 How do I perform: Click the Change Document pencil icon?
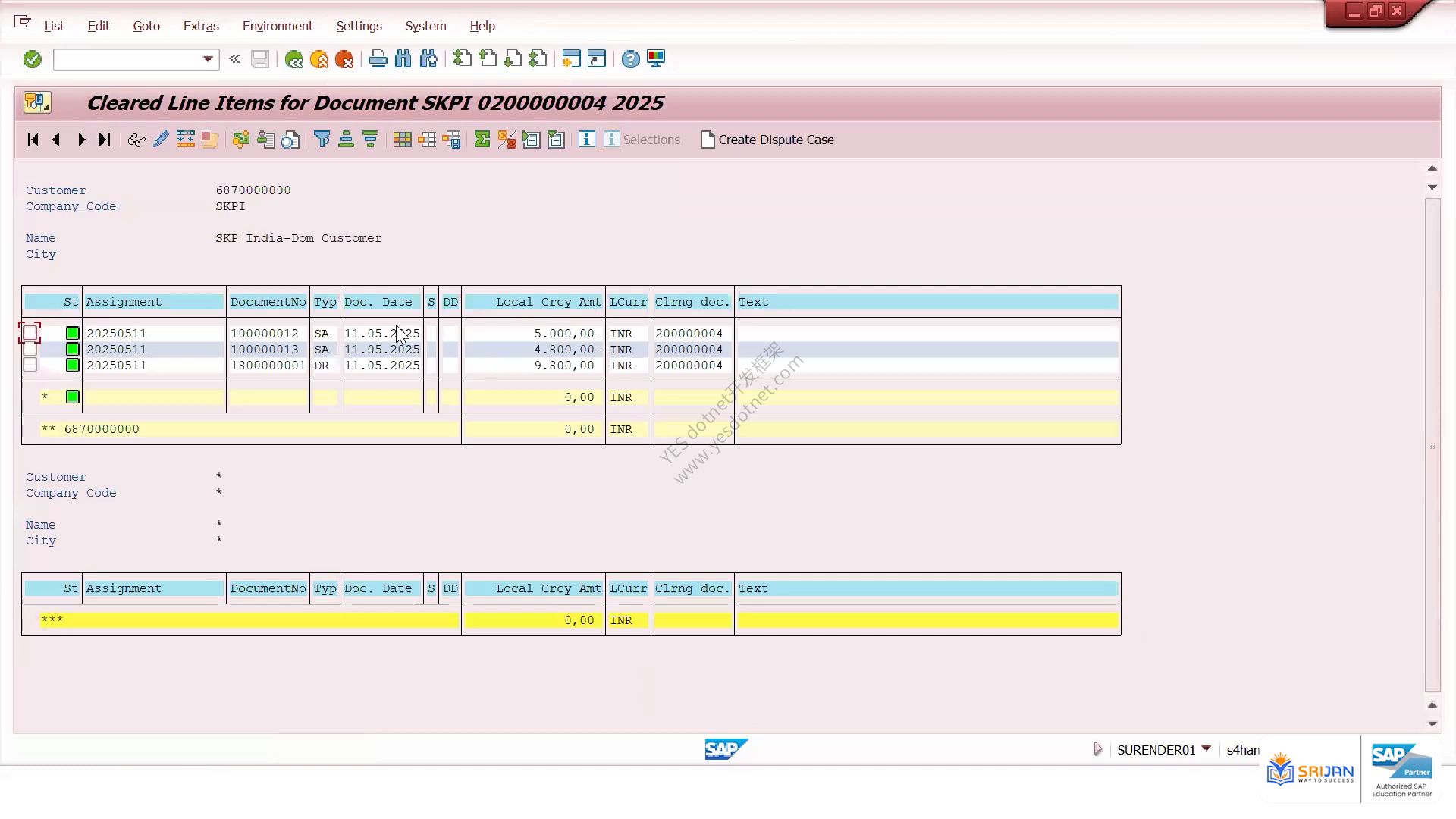(161, 140)
